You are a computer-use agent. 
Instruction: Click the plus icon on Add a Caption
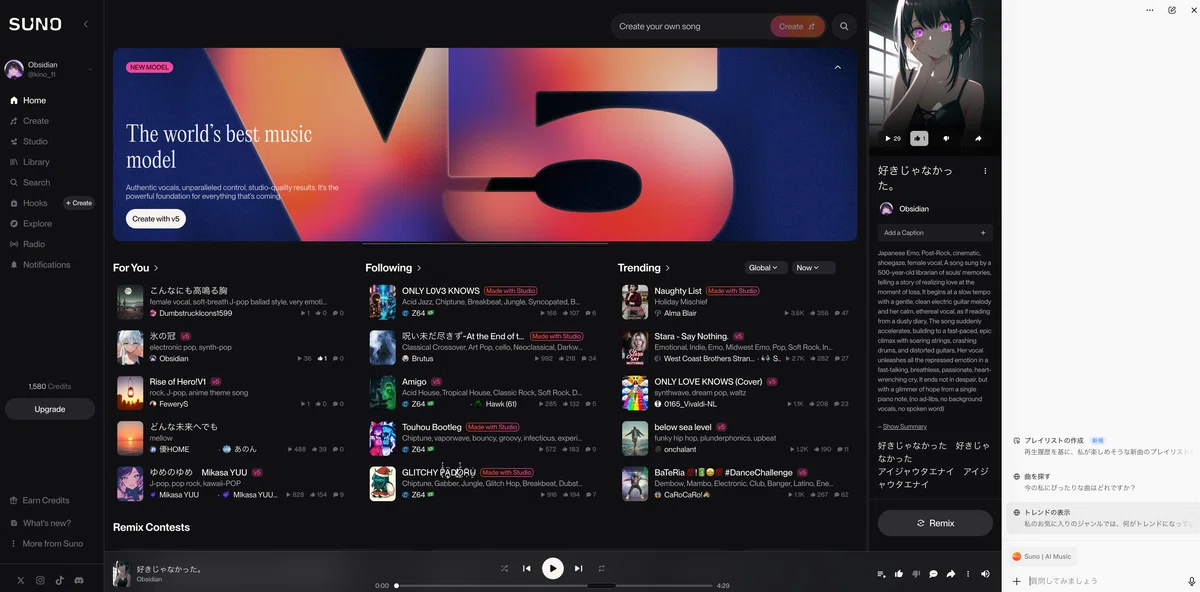click(983, 233)
